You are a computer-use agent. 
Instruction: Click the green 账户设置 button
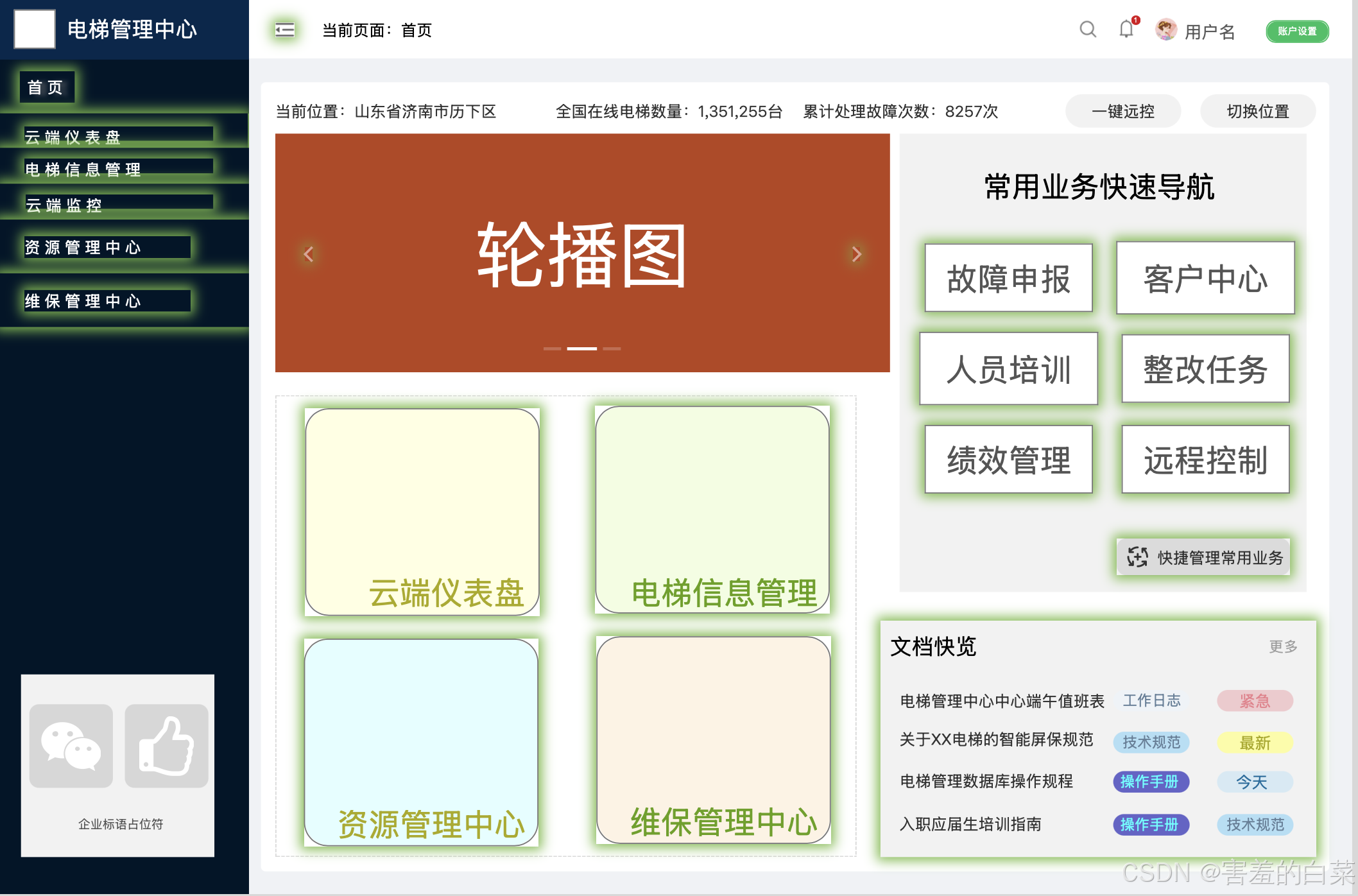pyautogui.click(x=1296, y=31)
